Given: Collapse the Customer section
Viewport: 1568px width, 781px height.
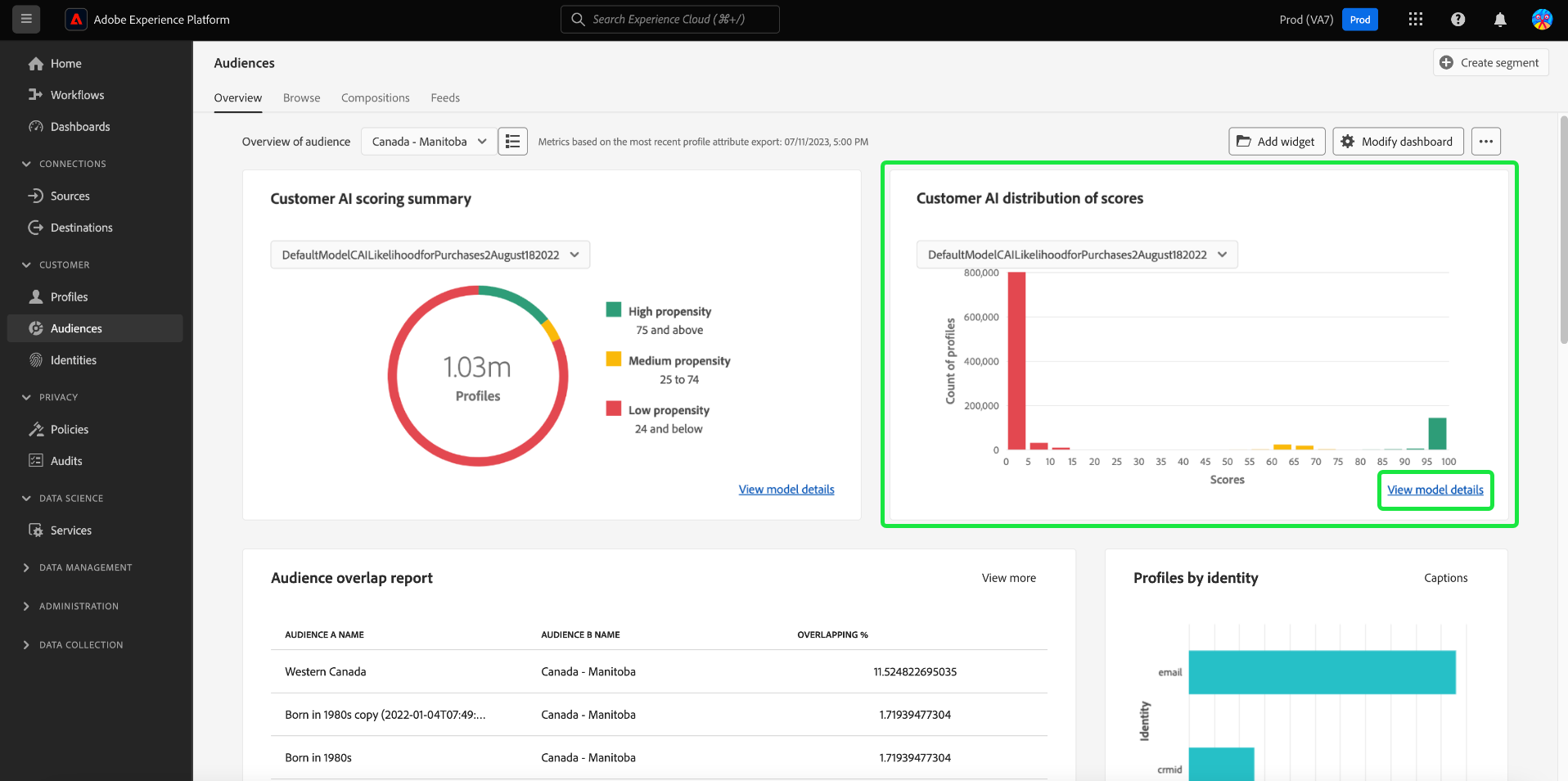Looking at the screenshot, I should tap(26, 265).
